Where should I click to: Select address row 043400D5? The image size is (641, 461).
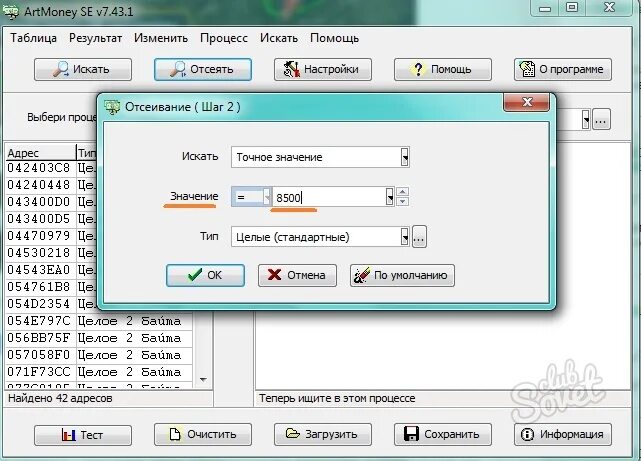38,219
